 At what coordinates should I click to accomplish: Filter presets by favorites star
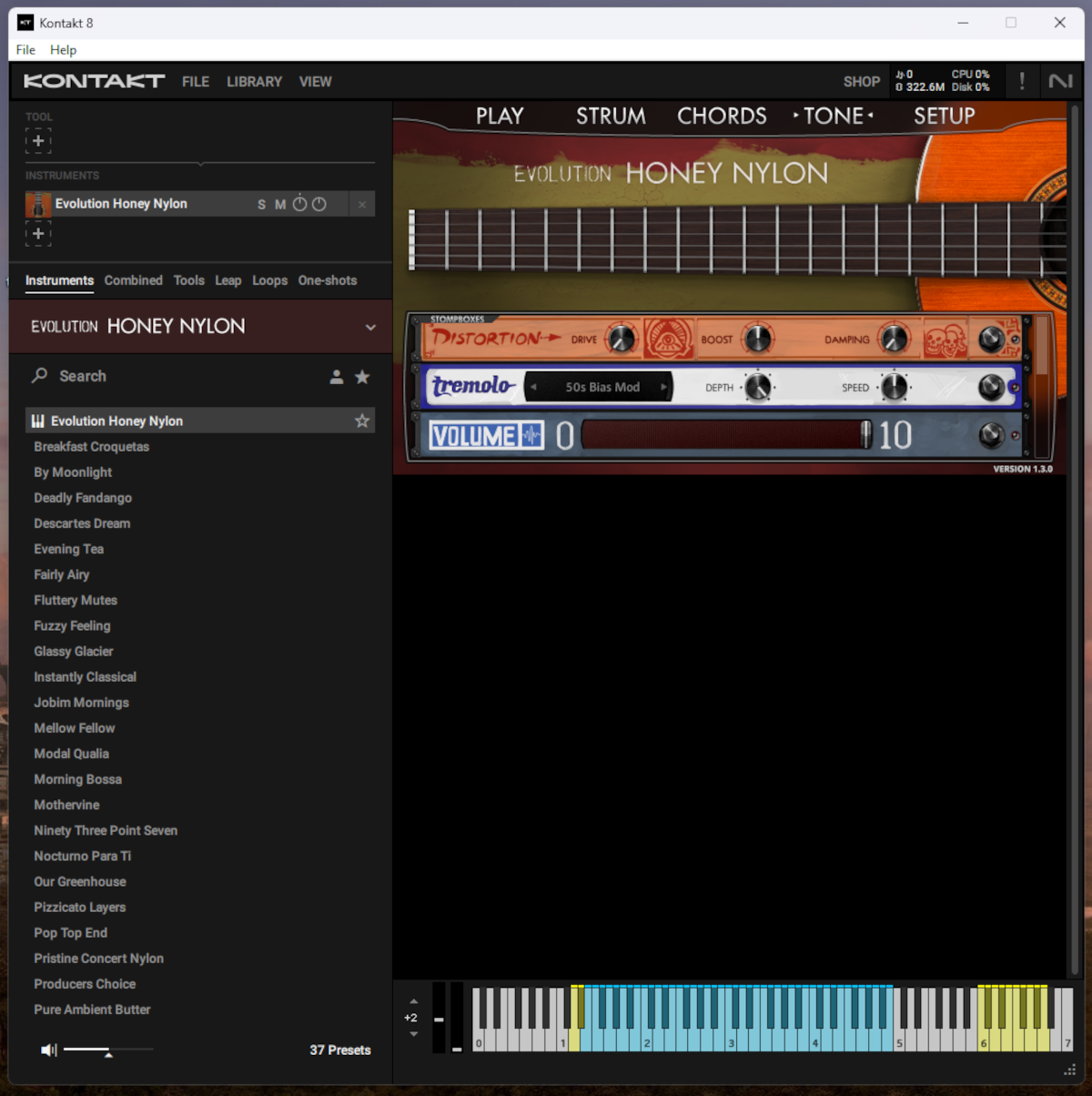pos(362,377)
